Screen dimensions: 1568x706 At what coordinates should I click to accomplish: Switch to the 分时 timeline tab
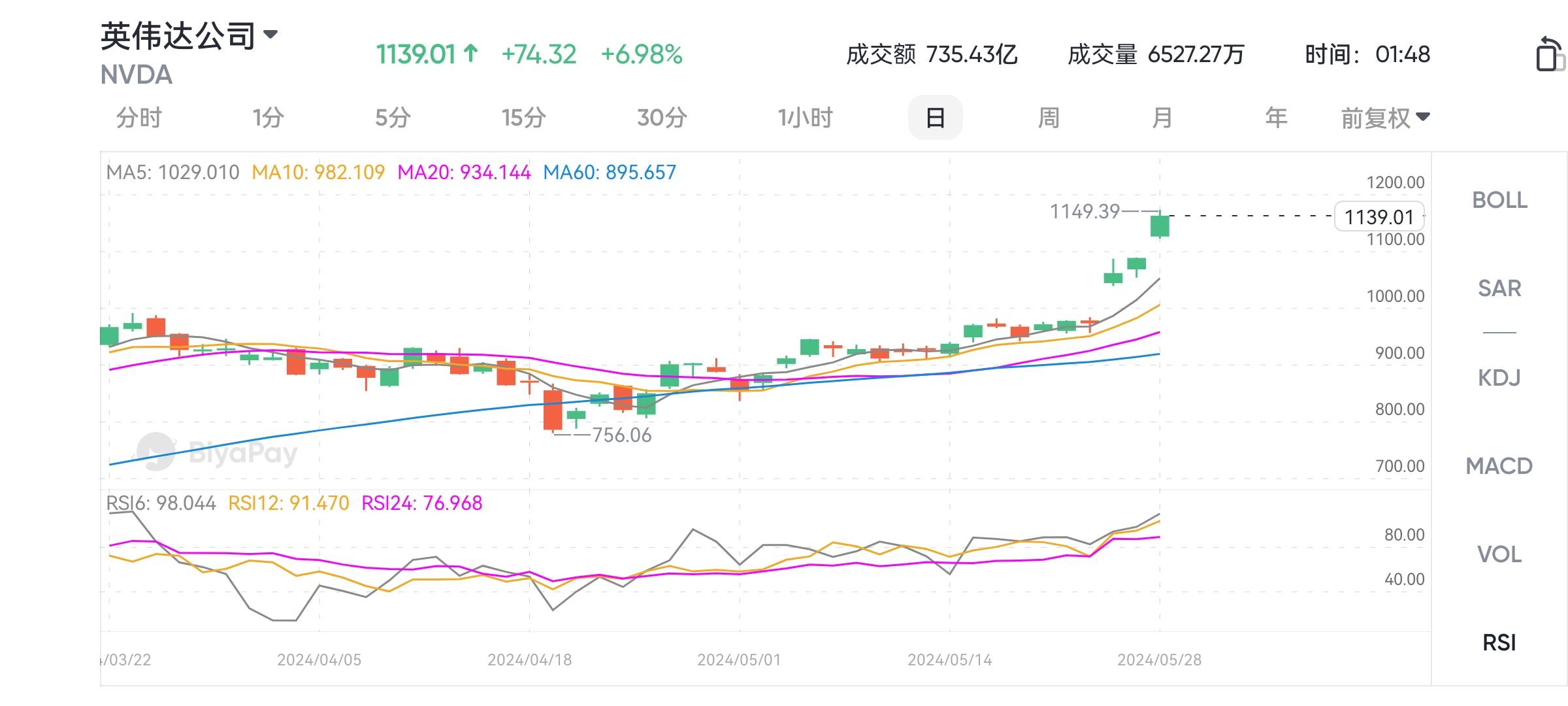click(x=139, y=118)
